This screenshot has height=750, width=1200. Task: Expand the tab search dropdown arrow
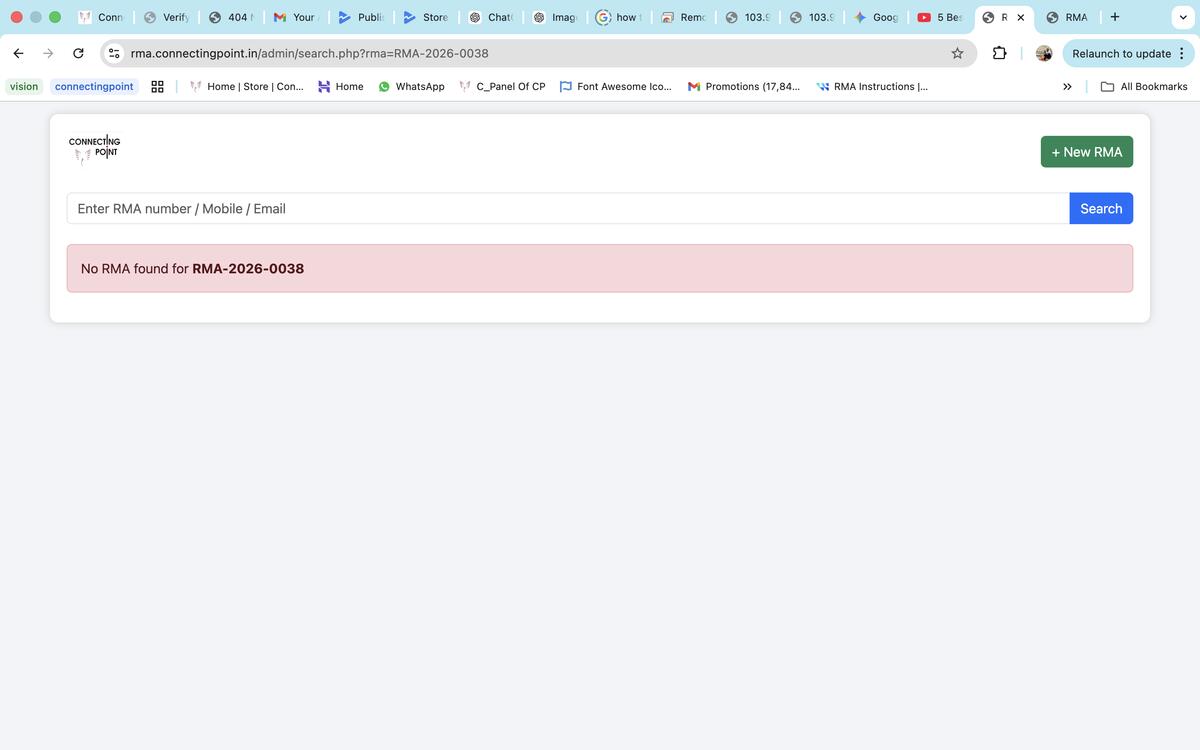[1184, 17]
